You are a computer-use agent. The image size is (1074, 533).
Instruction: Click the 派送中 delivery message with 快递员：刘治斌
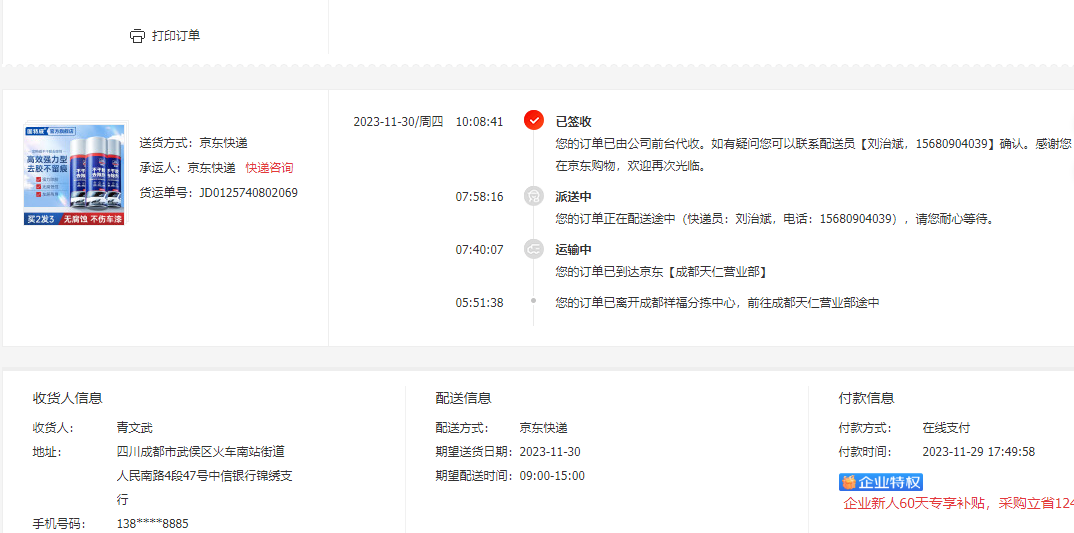point(774,219)
